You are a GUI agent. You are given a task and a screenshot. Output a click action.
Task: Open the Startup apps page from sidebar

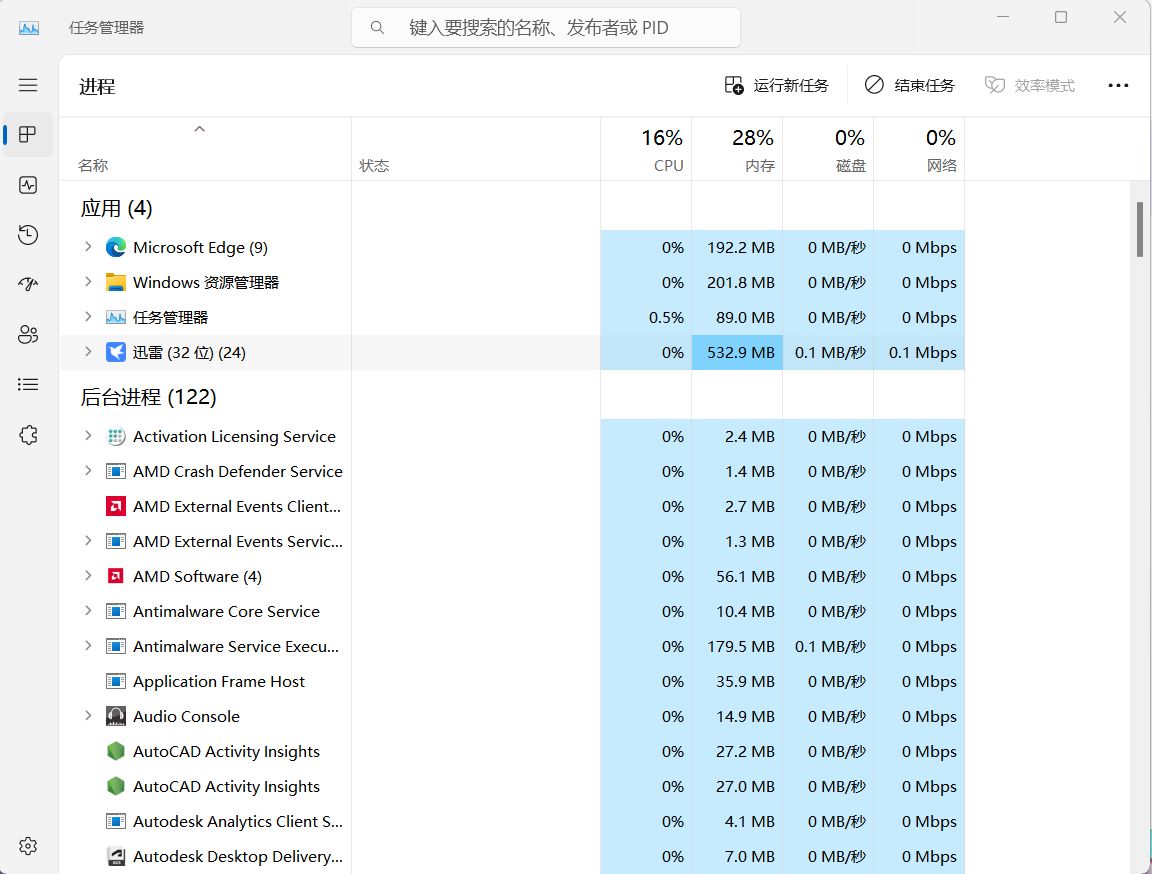tap(28, 284)
